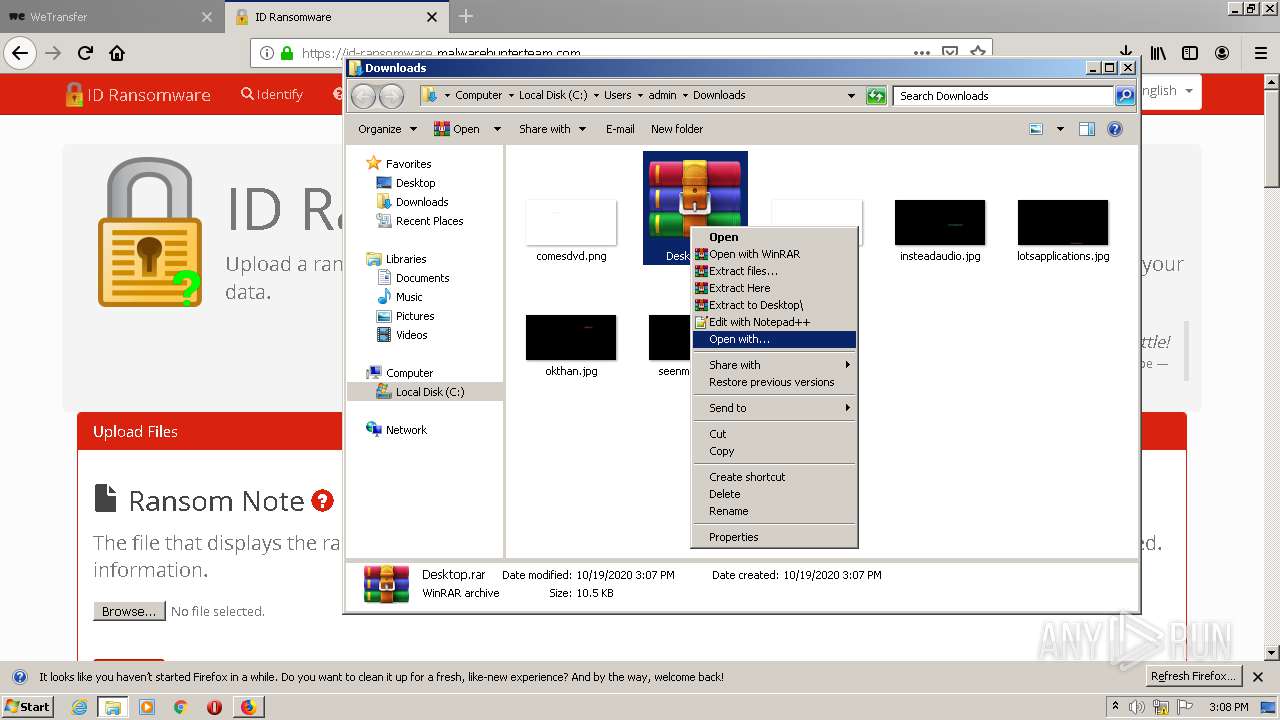
Task: Click the Browse... button for Ransom Note
Action: click(129, 611)
